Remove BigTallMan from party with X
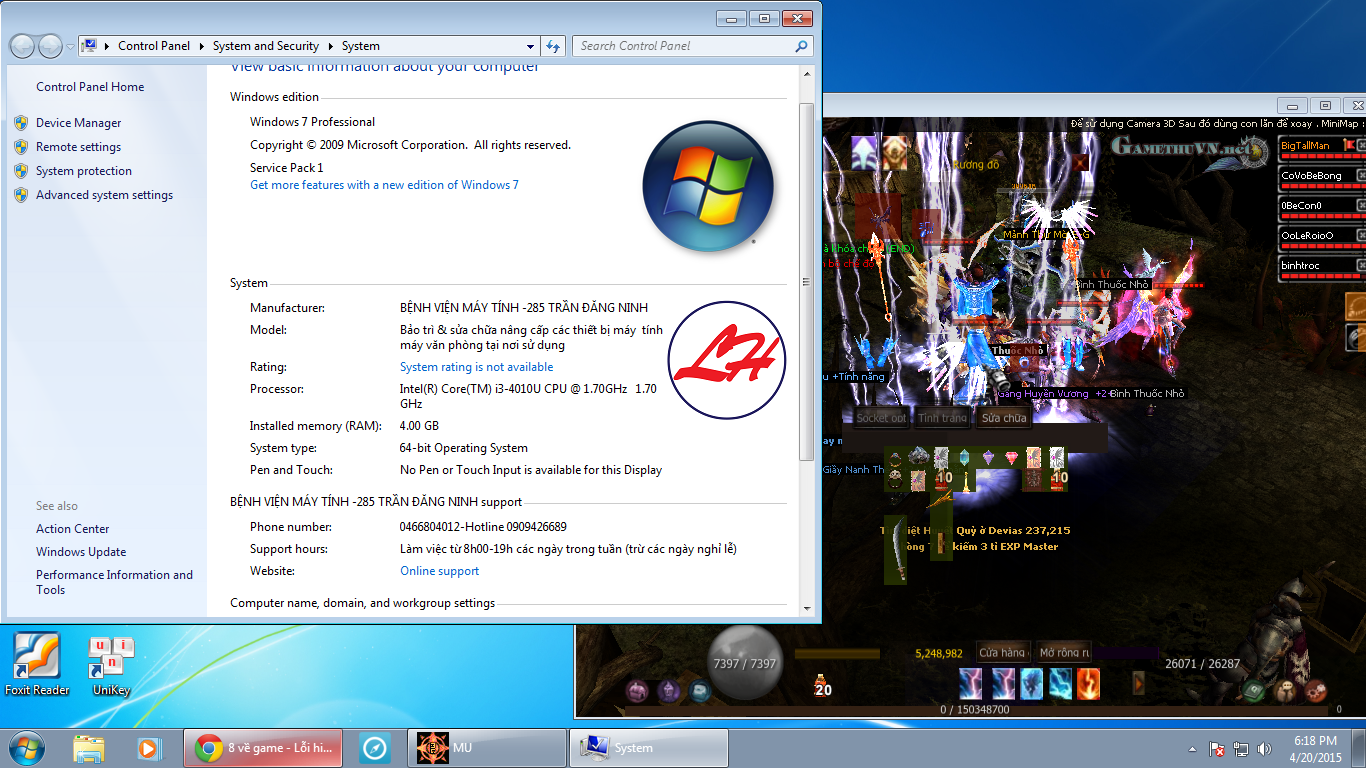 pos(1361,146)
